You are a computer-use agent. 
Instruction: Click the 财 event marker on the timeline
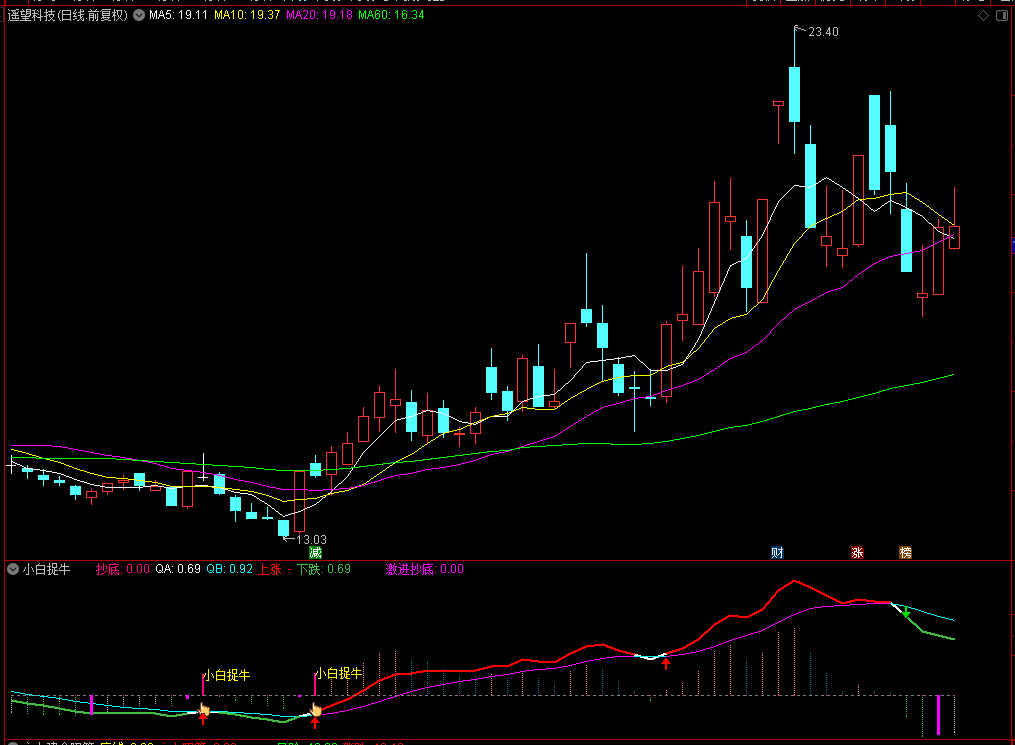click(777, 553)
